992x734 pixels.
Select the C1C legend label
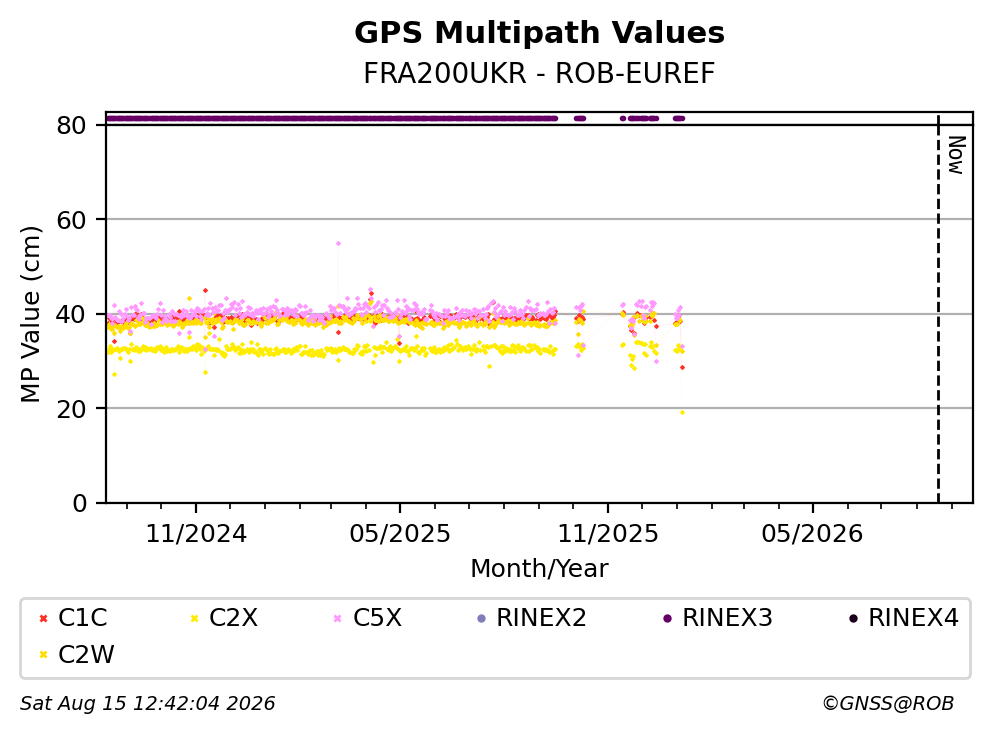(x=83, y=618)
